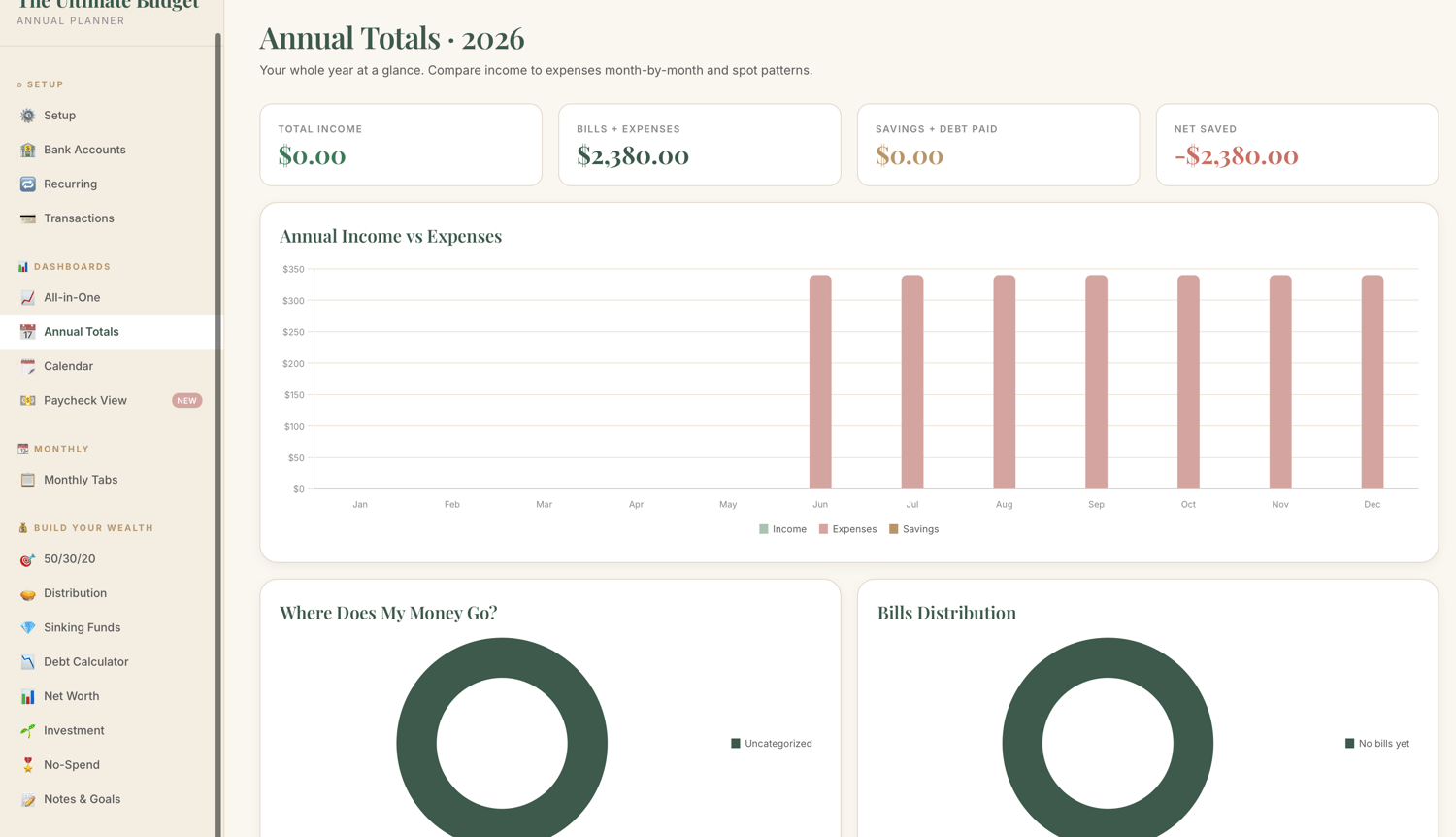Click the Investment seedling icon
Screen dimensions: 1456x837
pyautogui.click(x=27, y=730)
